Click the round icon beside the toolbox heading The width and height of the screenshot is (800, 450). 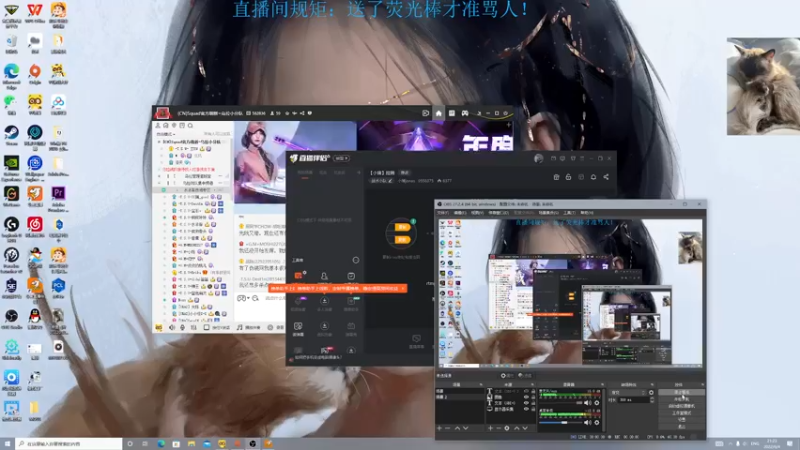click(356, 260)
